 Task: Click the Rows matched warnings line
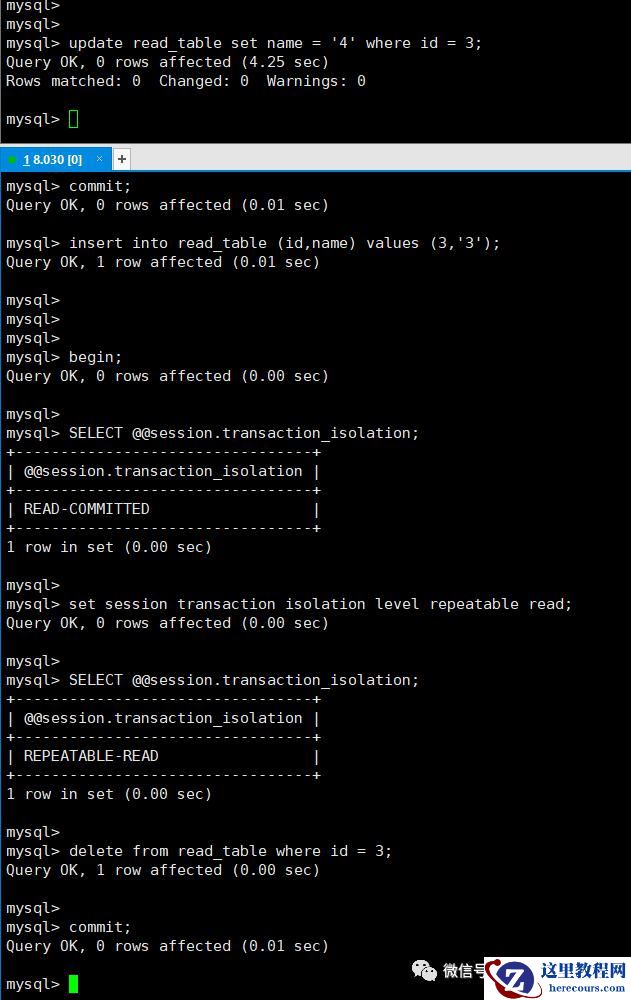click(186, 81)
